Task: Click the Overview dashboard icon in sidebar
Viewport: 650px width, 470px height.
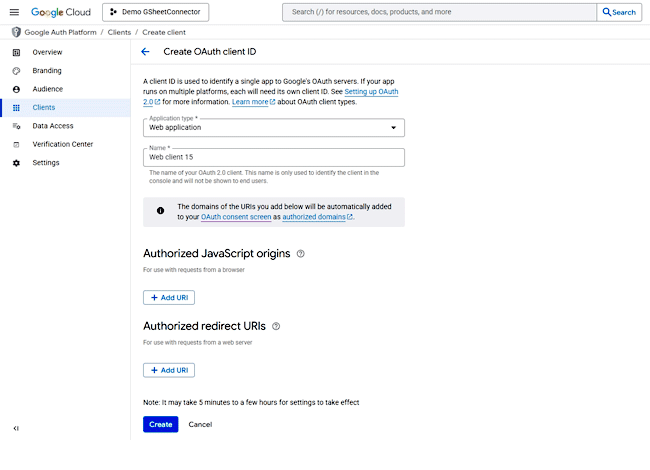Action: (16, 52)
